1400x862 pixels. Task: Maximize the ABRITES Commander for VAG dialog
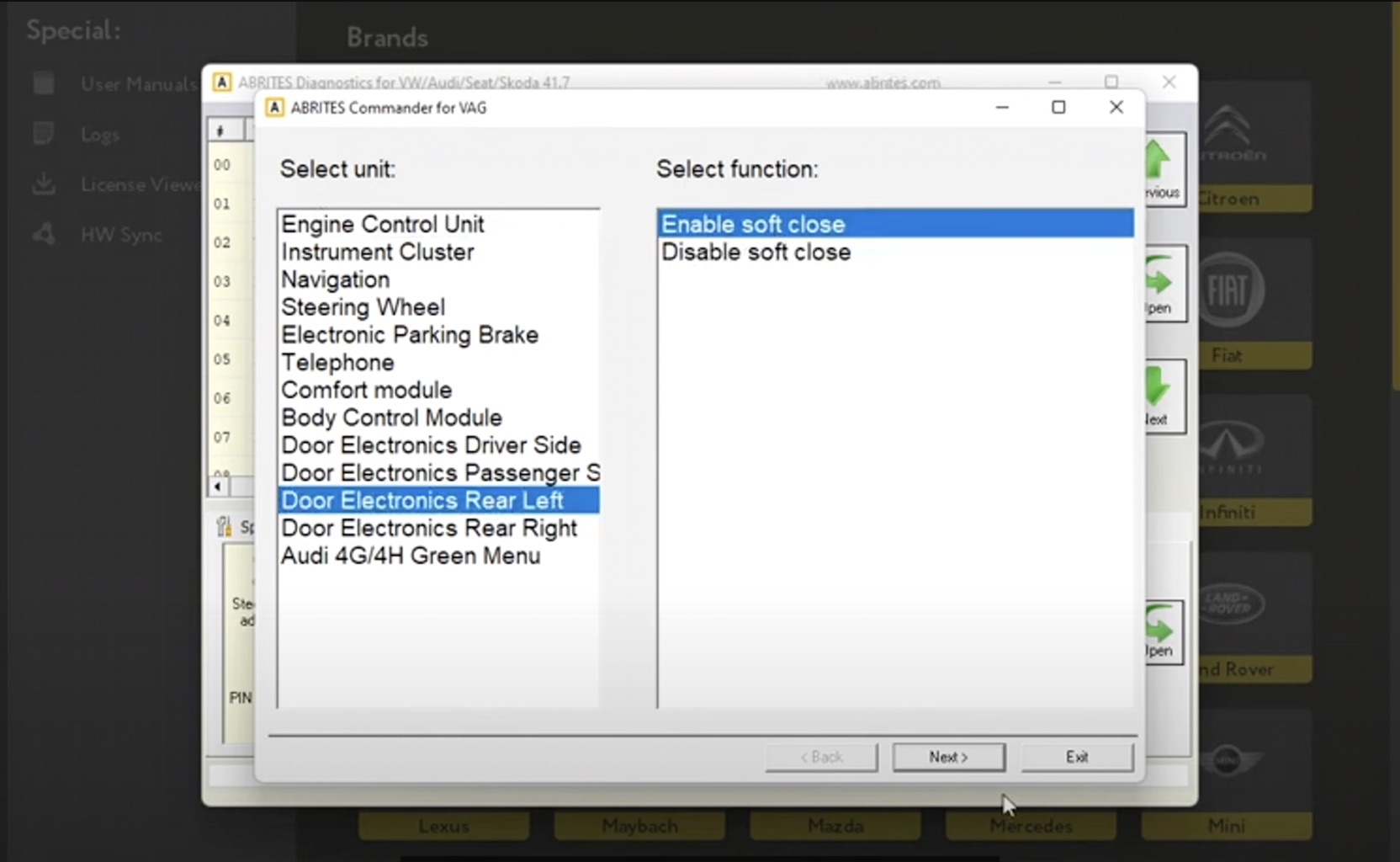click(x=1059, y=107)
